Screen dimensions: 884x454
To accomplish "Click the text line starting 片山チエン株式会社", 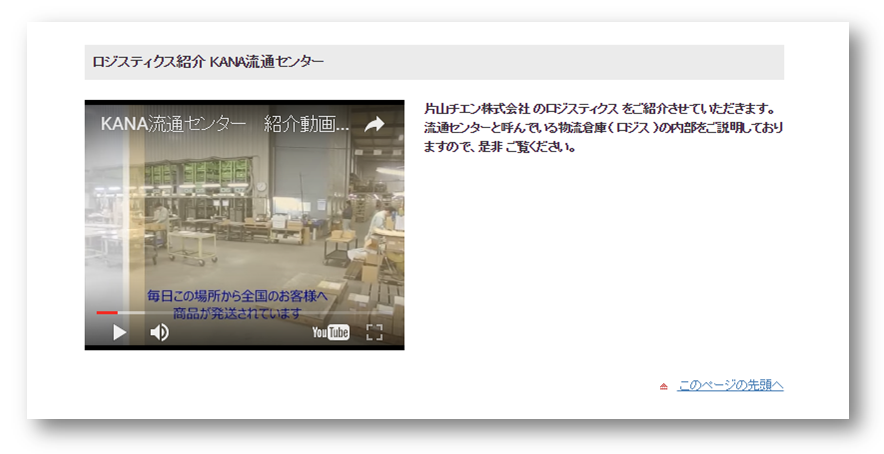I will click(x=600, y=108).
